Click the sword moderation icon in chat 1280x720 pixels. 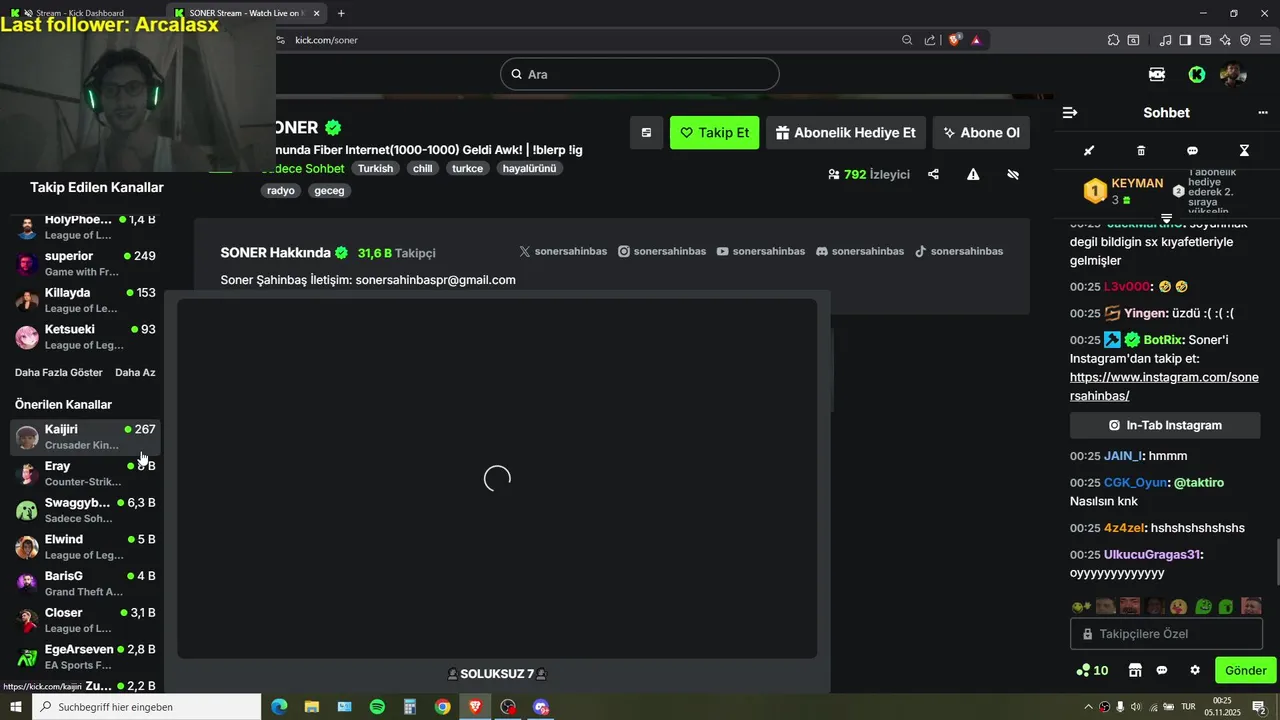[x=1089, y=151]
